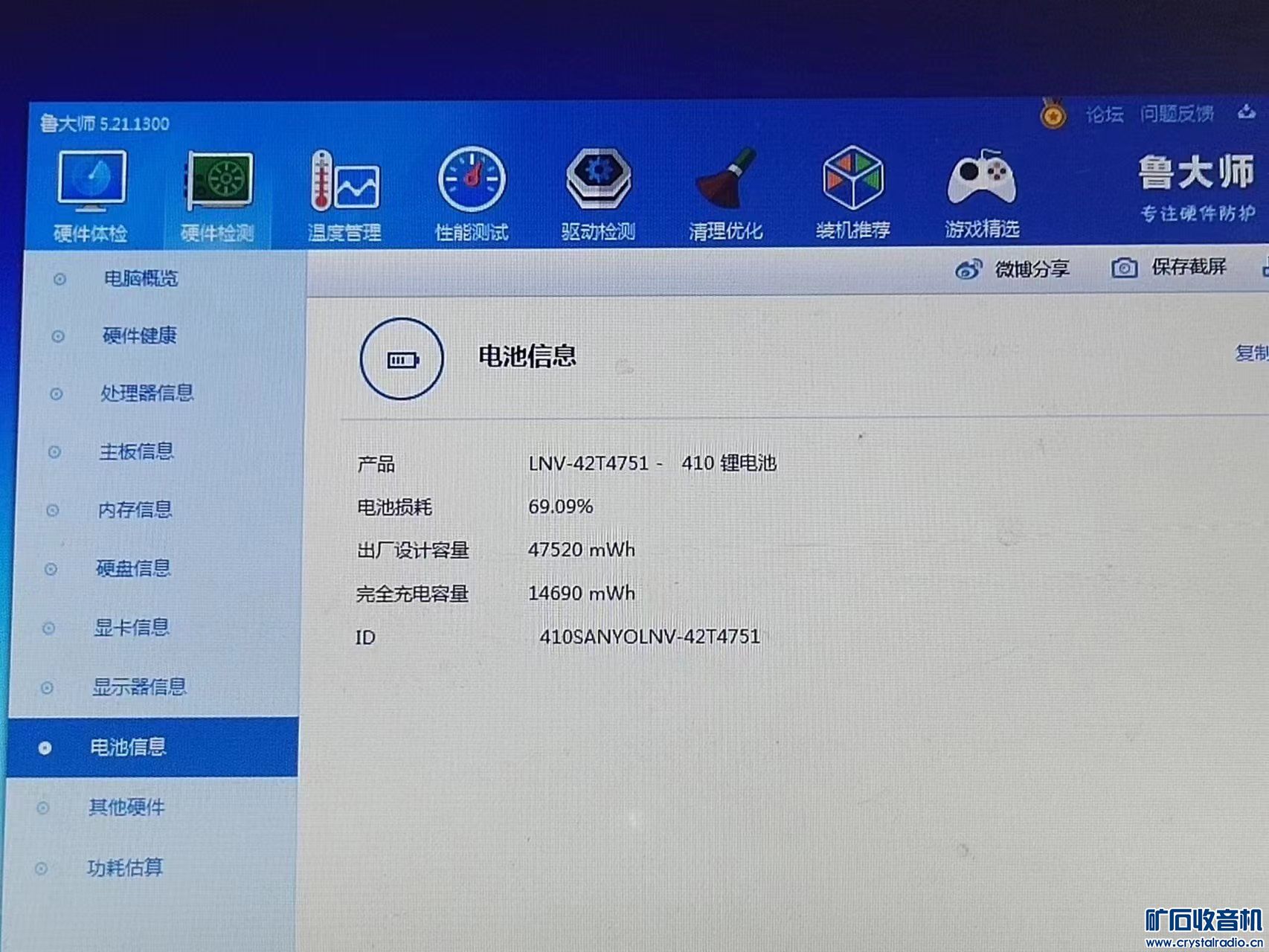The width and height of the screenshot is (1269, 952).
Task: Select the highlighted 电池信息 sidebar item
Action: pyautogui.click(x=152, y=747)
